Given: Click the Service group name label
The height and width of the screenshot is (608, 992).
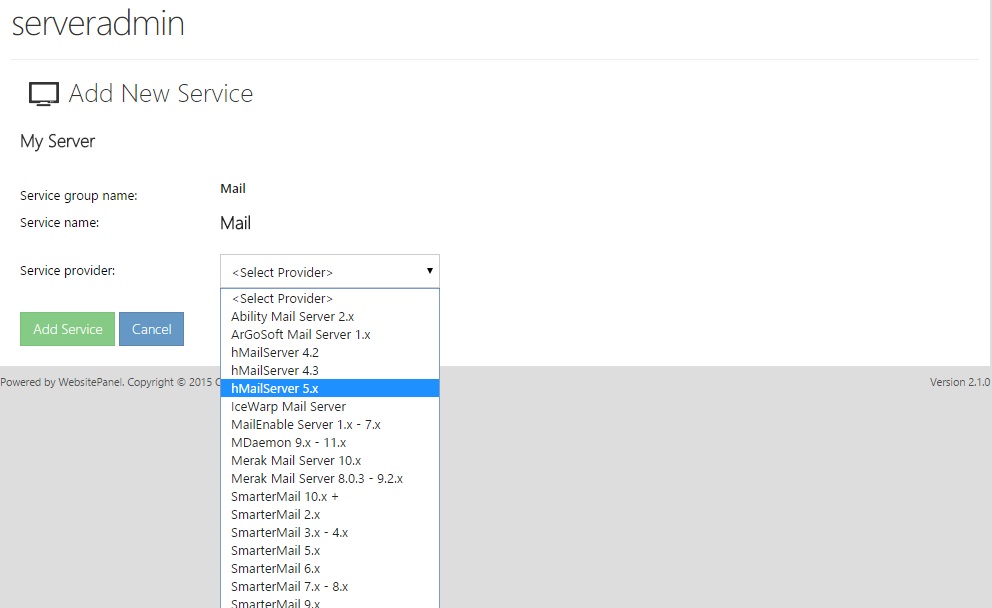Looking at the screenshot, I should (78, 196).
